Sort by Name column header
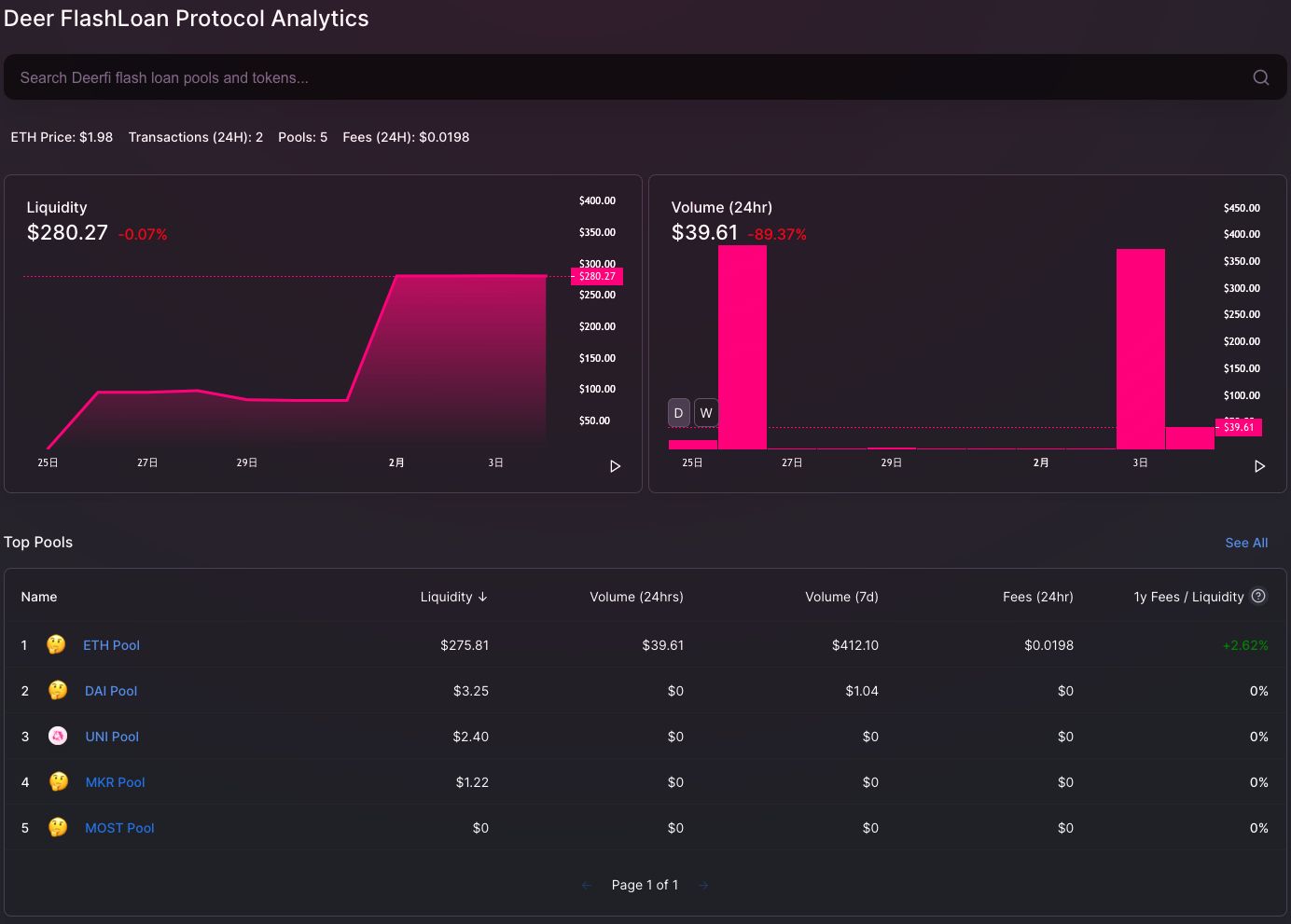1291x924 pixels. 39,597
